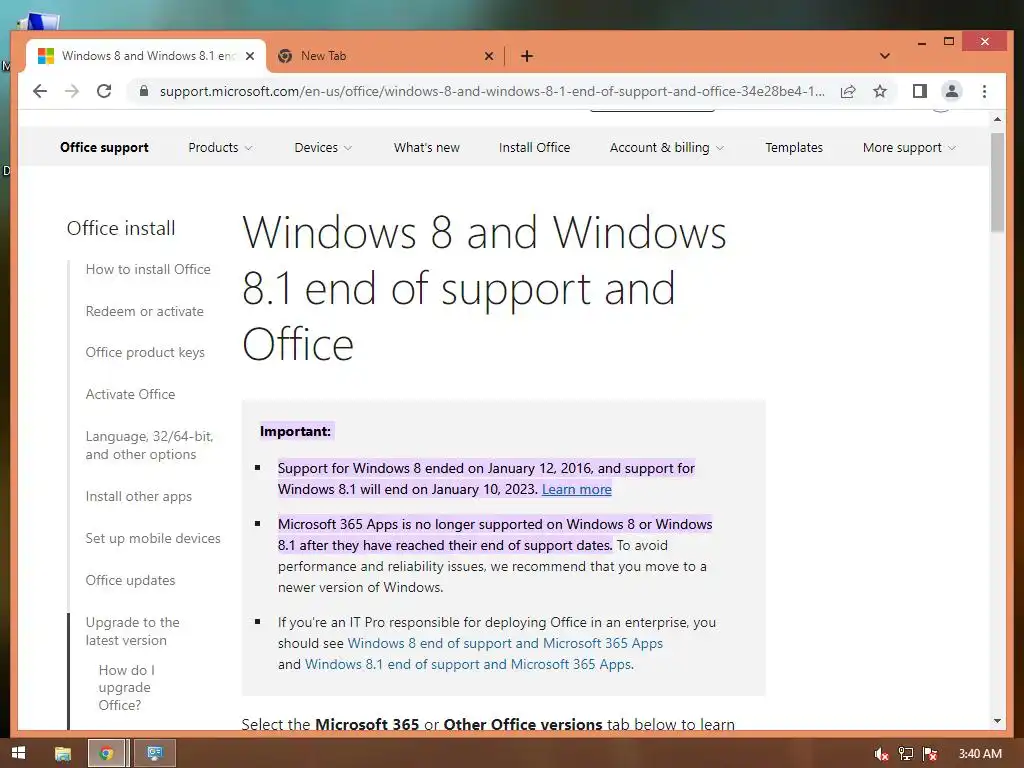The image size is (1024, 768).
Task: Expand the More support menu
Action: [x=908, y=148]
